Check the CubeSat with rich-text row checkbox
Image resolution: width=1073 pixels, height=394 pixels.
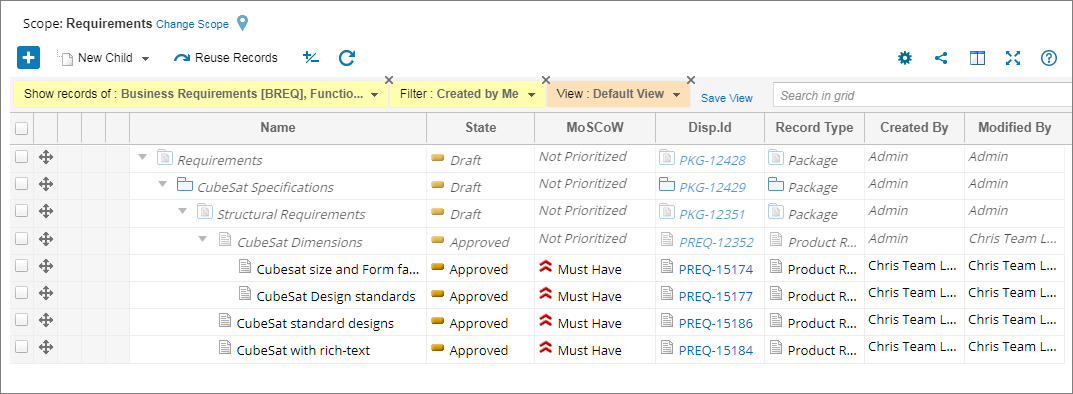(x=22, y=347)
